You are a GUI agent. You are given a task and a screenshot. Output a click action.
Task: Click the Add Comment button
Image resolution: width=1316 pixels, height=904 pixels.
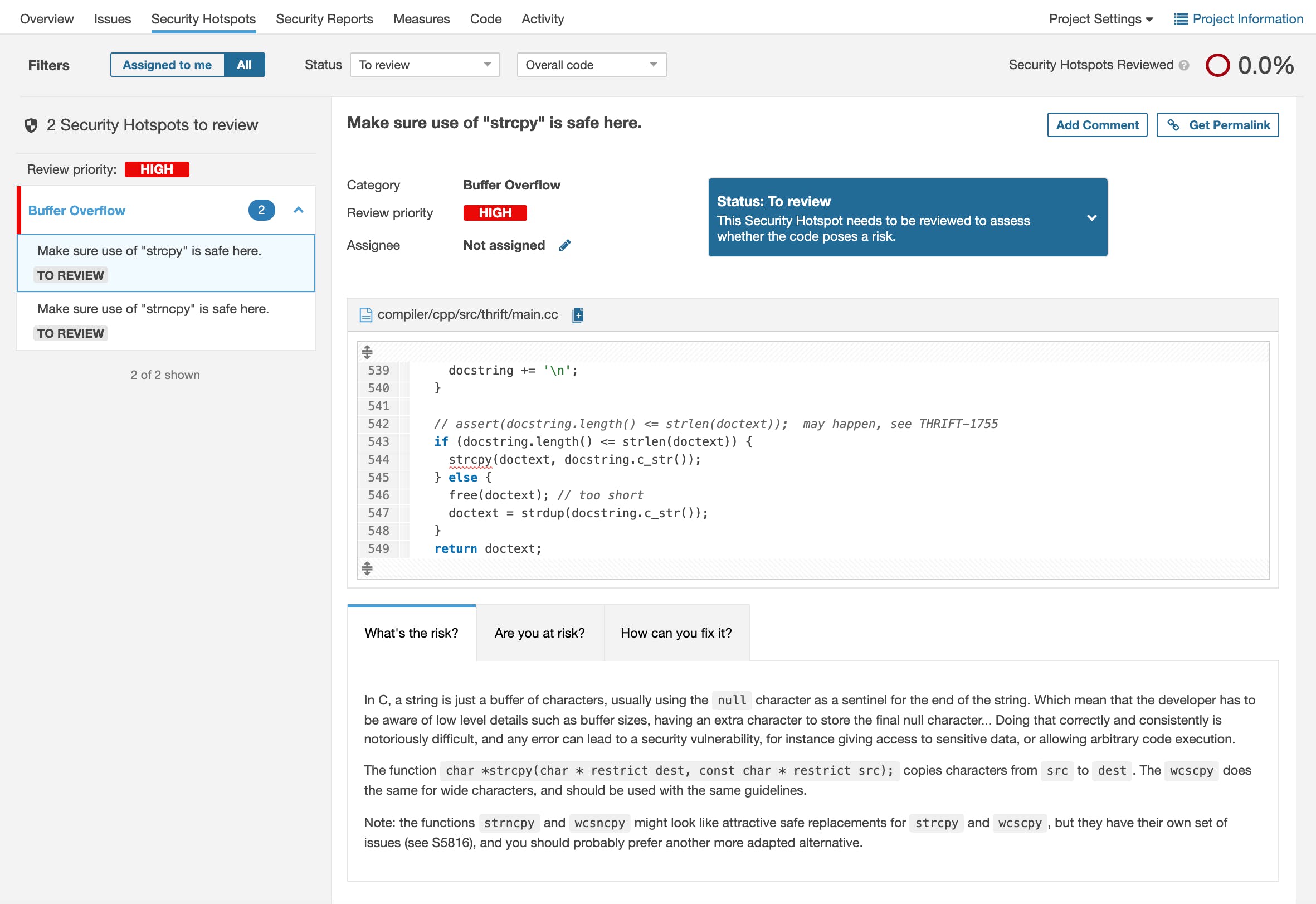(1096, 125)
